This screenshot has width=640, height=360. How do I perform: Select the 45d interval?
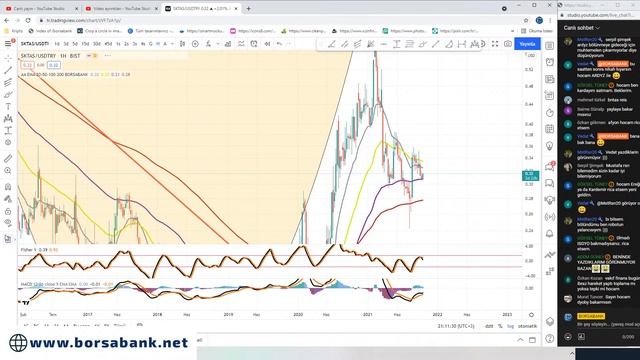click(108, 44)
